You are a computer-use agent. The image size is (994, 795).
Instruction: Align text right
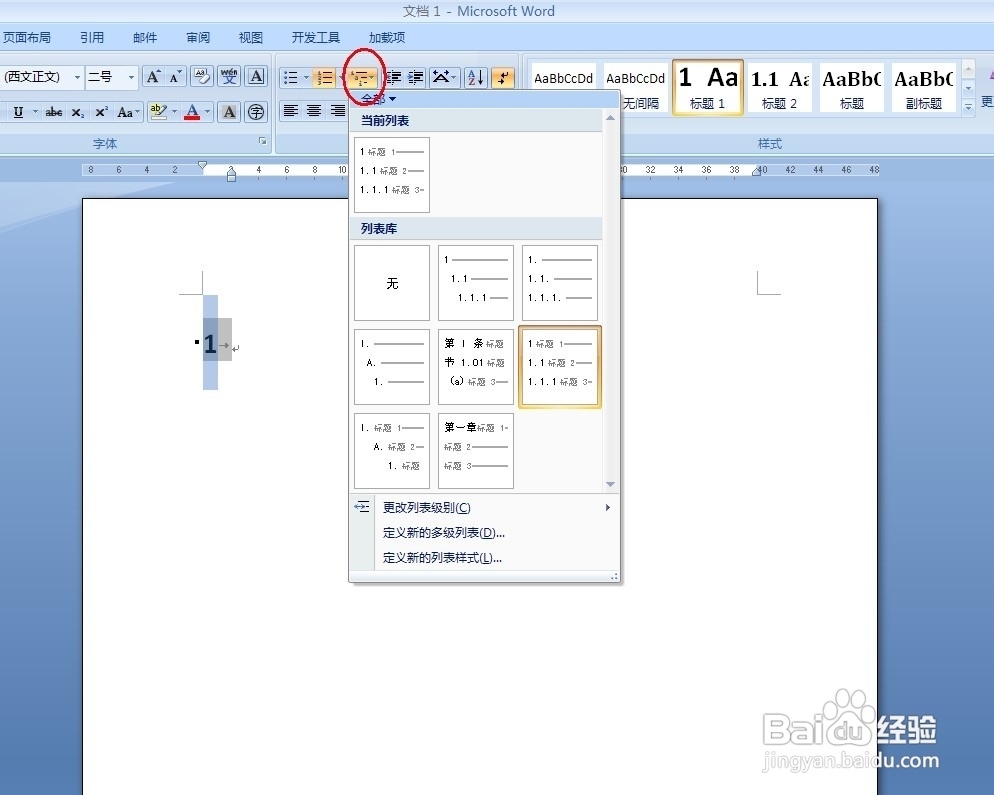338,111
